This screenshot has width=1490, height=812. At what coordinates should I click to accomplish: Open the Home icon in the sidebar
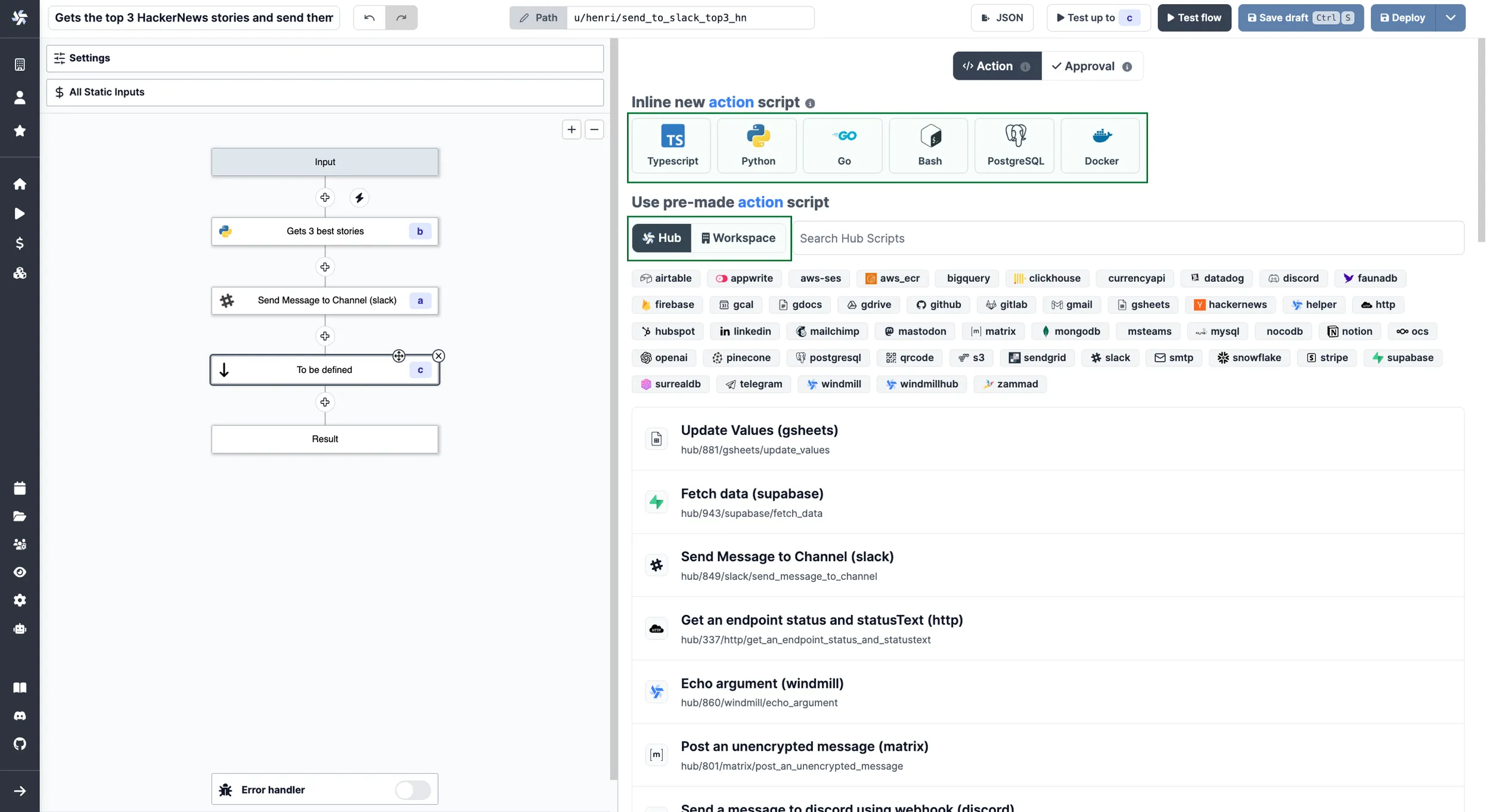click(20, 183)
